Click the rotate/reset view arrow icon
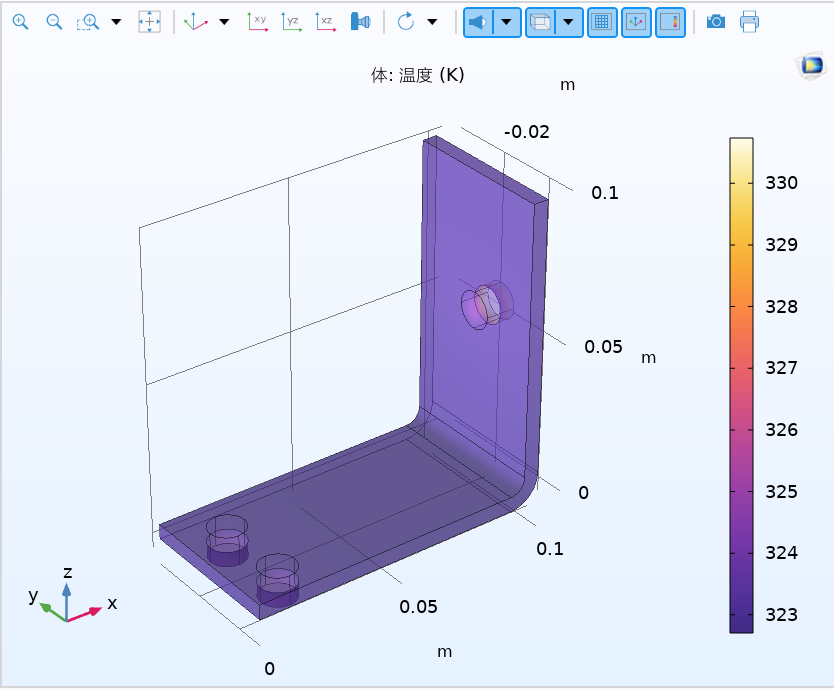 tap(405, 21)
